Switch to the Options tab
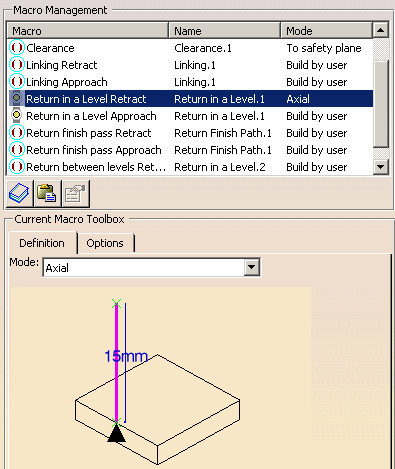Image resolution: width=395 pixels, height=469 pixels. click(x=105, y=243)
